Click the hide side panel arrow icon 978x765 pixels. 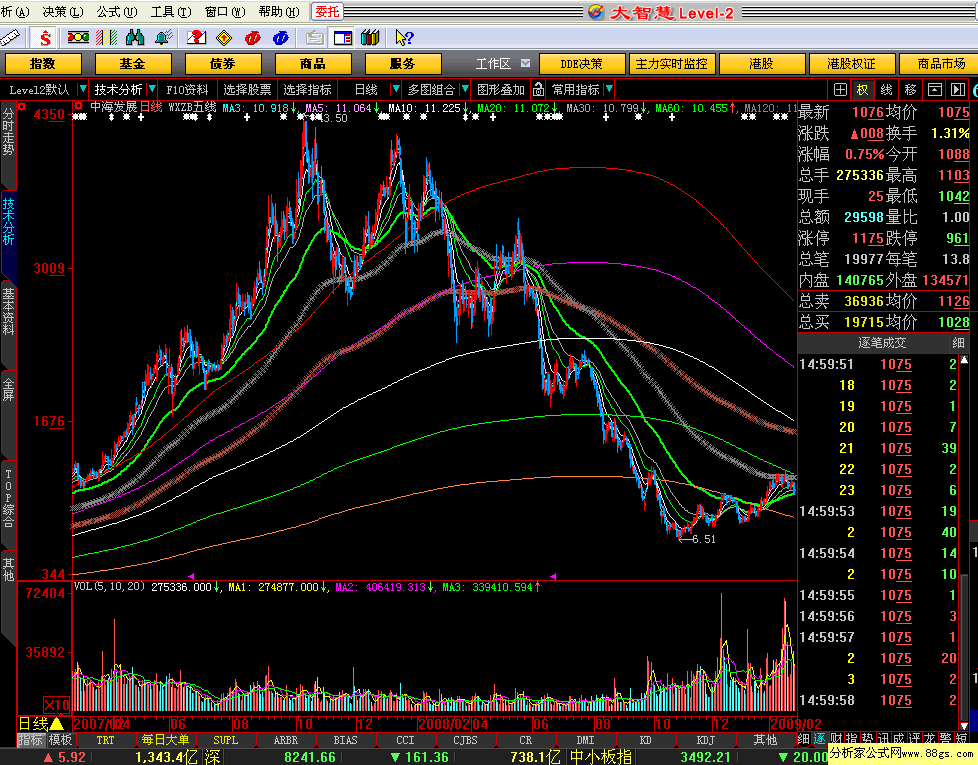(x=957, y=90)
